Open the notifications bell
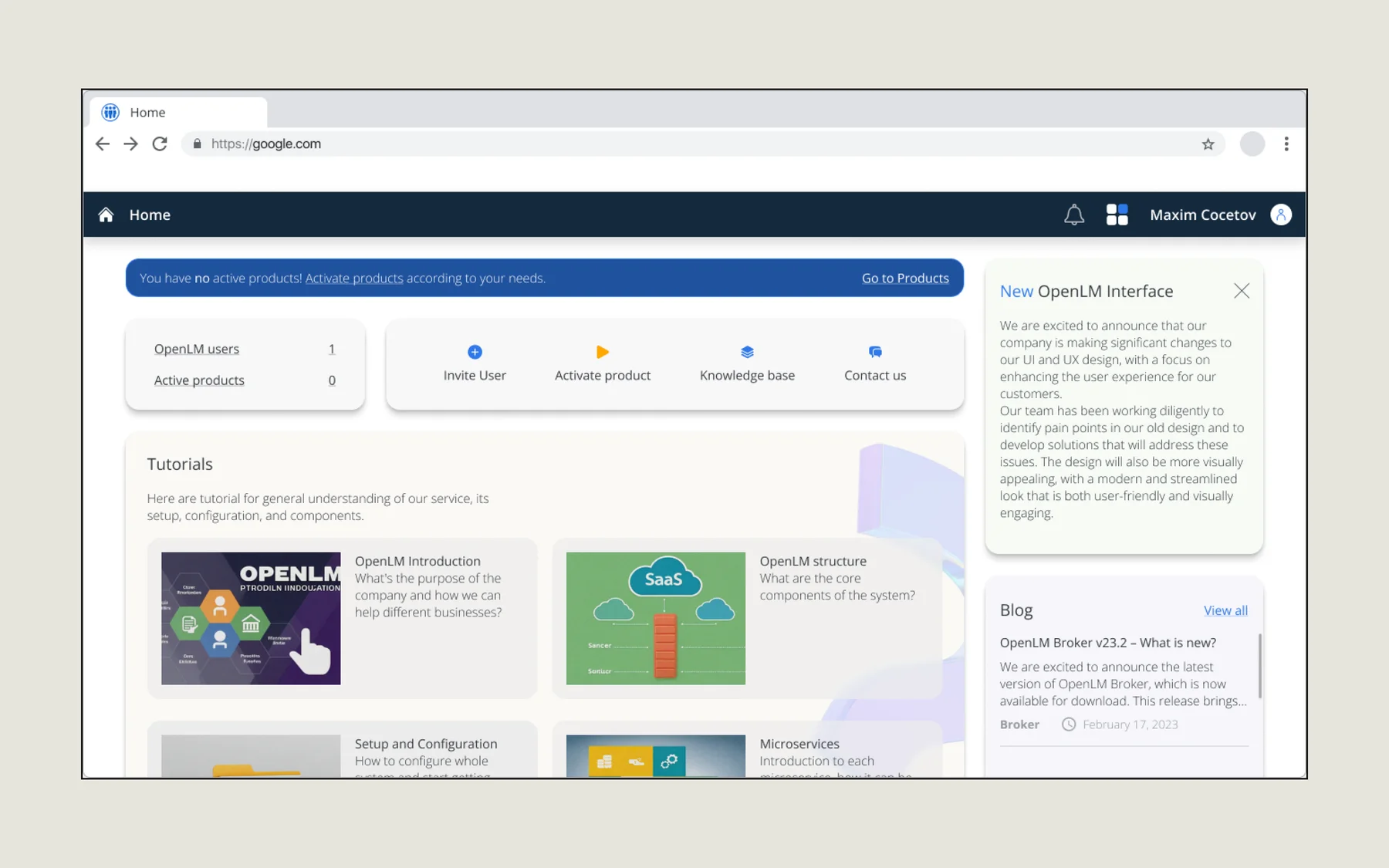1389x868 pixels. pyautogui.click(x=1074, y=214)
